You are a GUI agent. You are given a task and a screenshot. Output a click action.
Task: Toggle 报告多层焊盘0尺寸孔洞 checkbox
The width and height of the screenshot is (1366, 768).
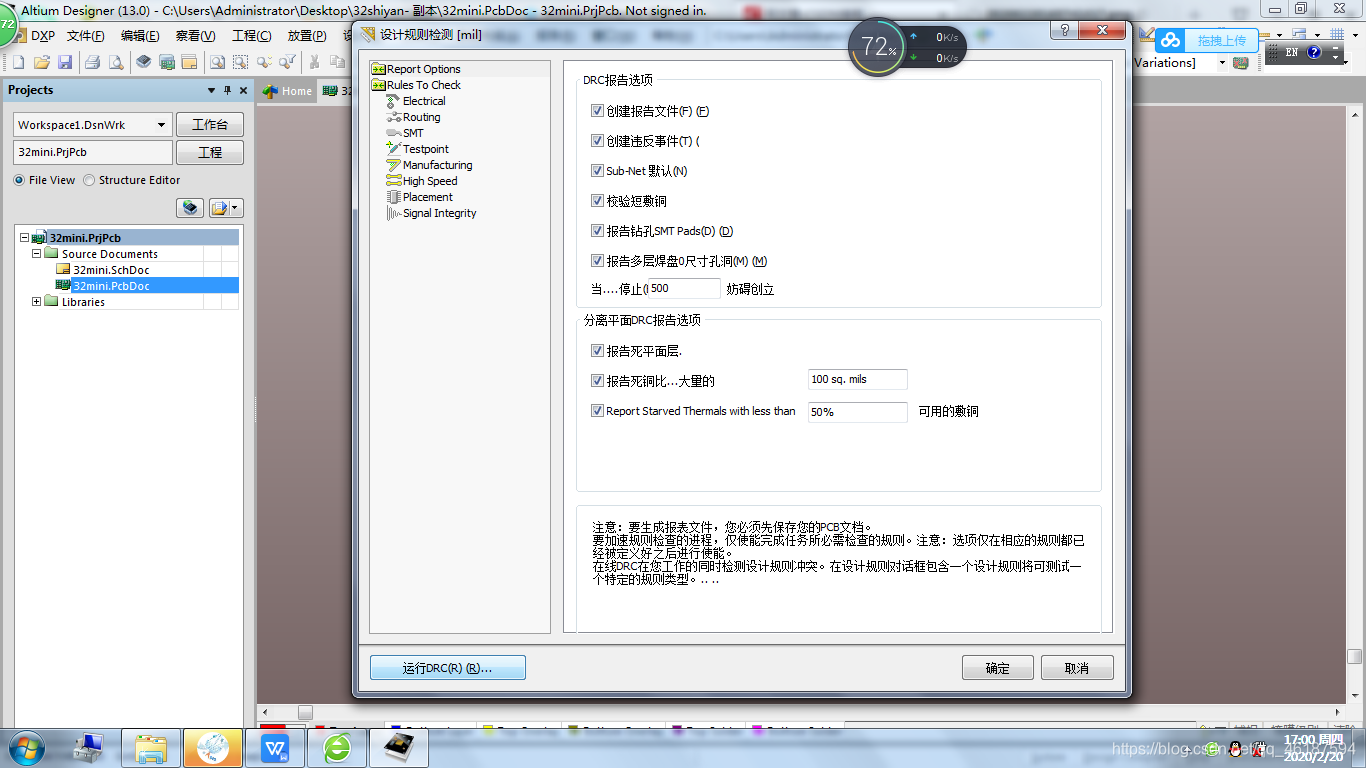point(597,261)
